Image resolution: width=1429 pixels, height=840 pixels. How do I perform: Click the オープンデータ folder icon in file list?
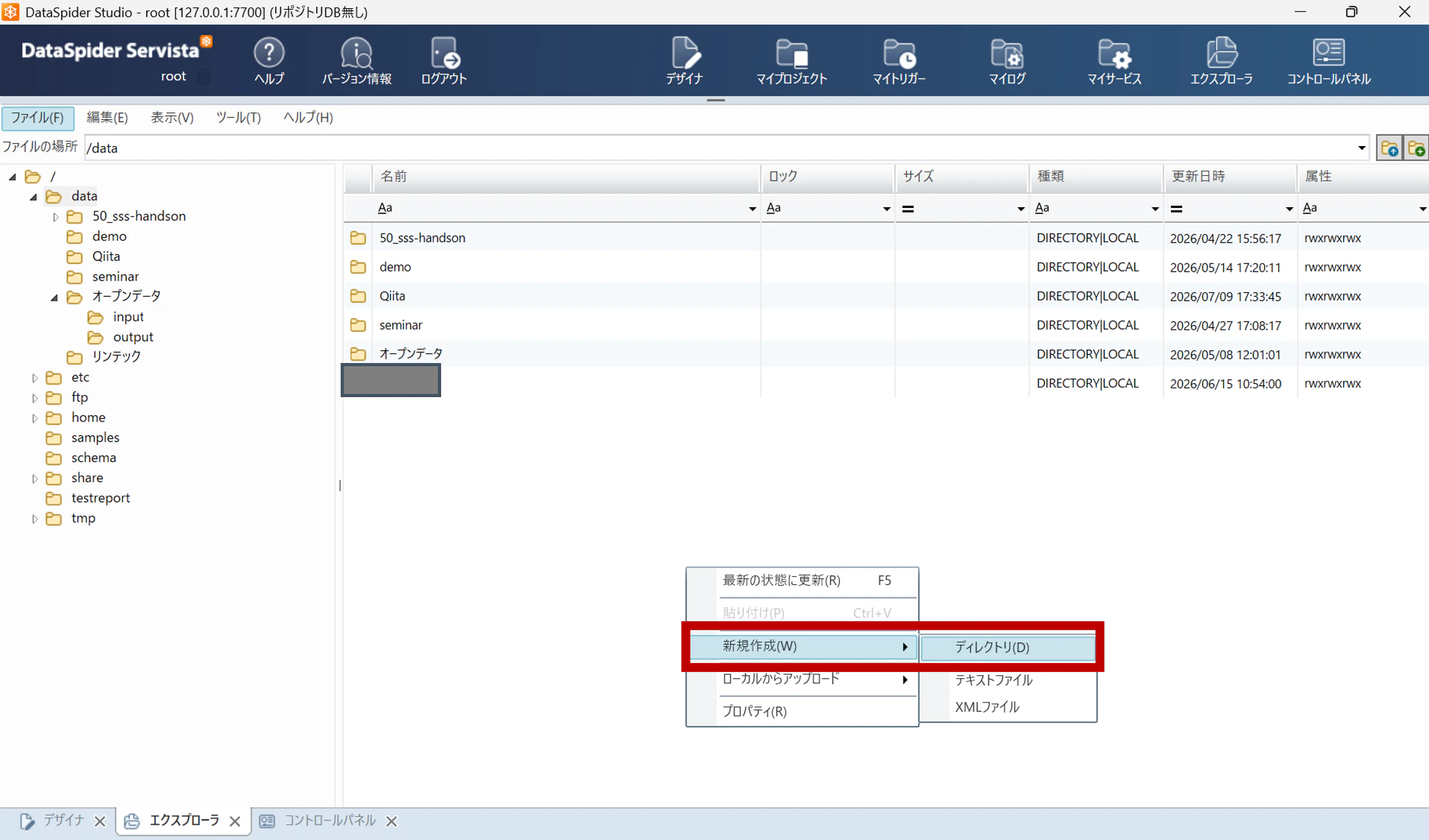point(358,354)
